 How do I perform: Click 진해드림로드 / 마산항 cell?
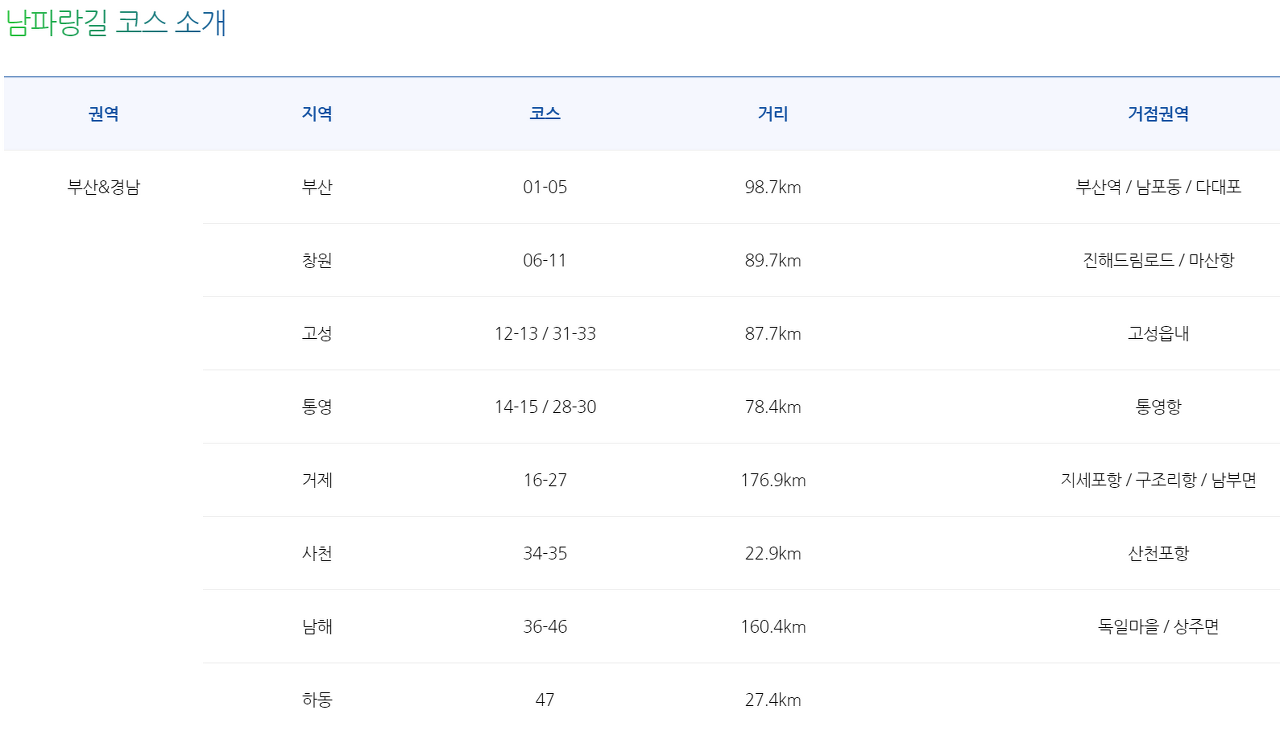(1158, 260)
